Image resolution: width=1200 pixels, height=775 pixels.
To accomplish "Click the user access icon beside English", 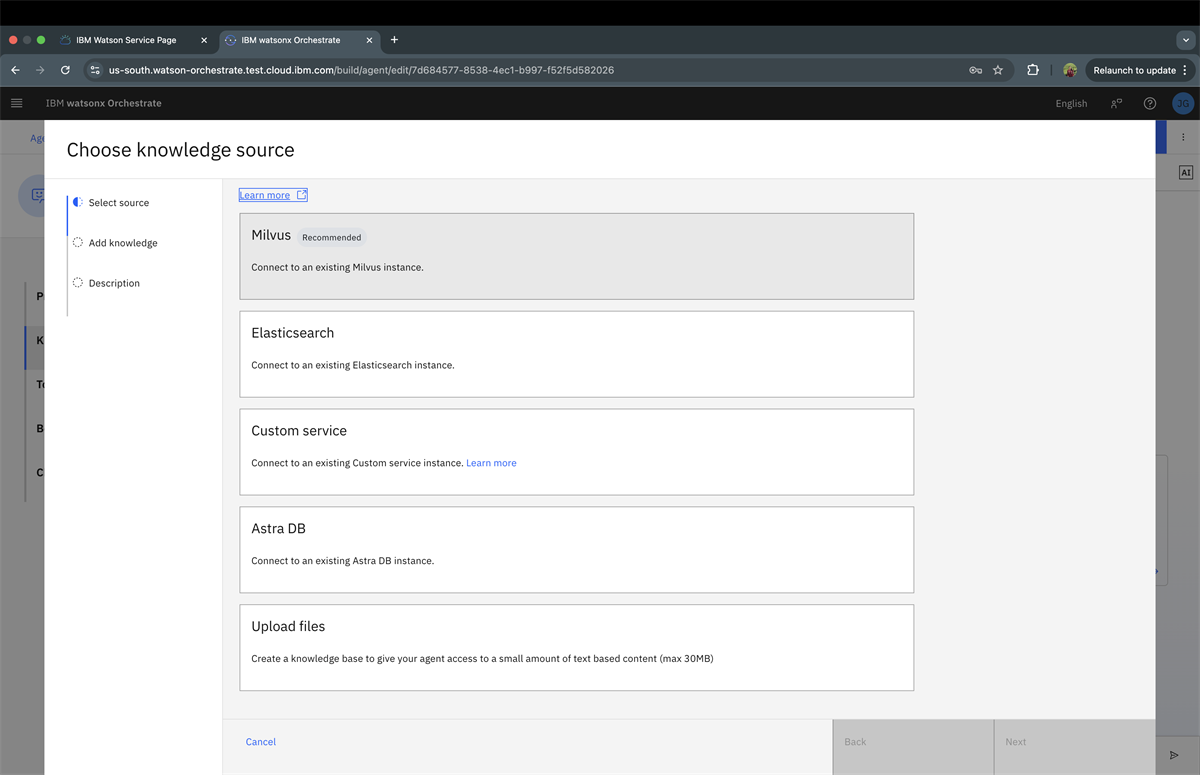I will point(1116,103).
